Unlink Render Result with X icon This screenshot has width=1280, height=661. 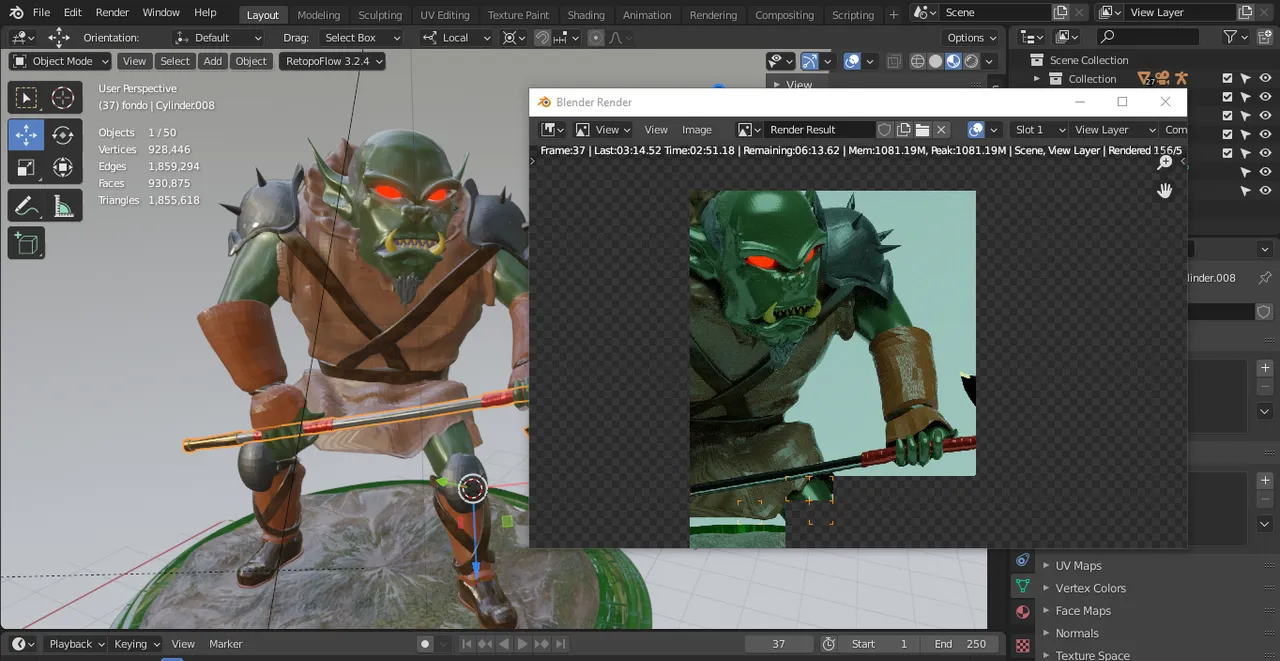[941, 130]
